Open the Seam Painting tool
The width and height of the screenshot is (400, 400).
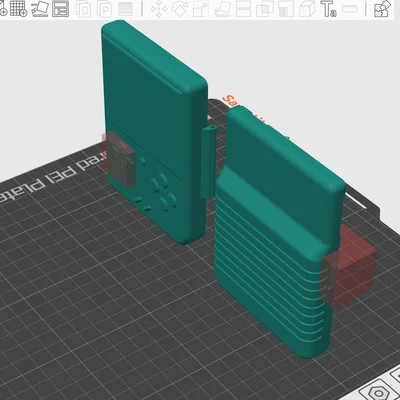(x=307, y=9)
